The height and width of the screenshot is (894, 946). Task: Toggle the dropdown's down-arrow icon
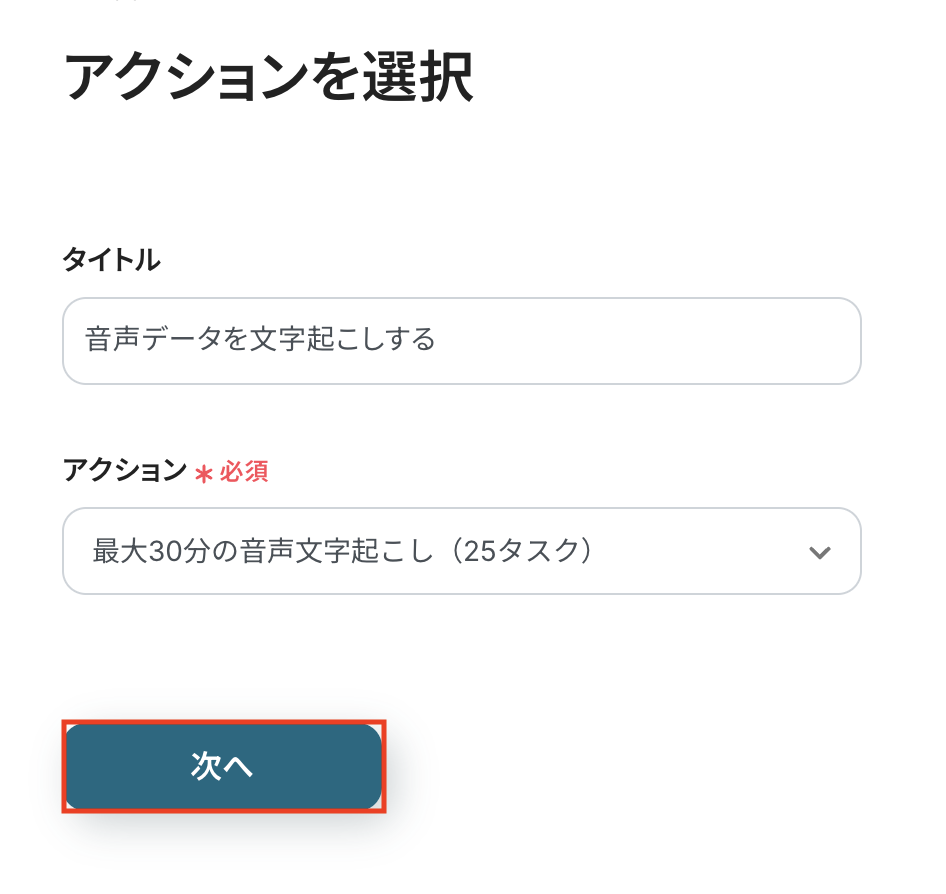pos(820,553)
